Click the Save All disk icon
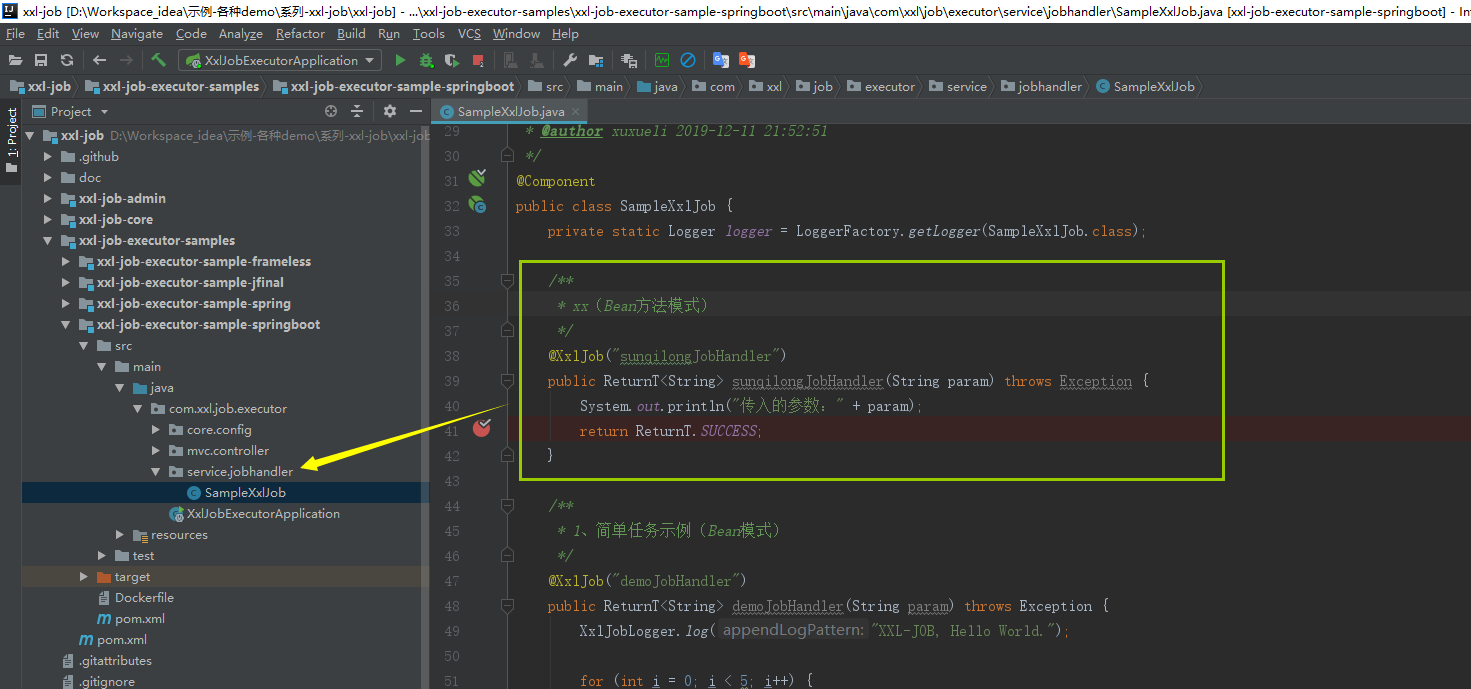The height and width of the screenshot is (689, 1471). (x=41, y=60)
